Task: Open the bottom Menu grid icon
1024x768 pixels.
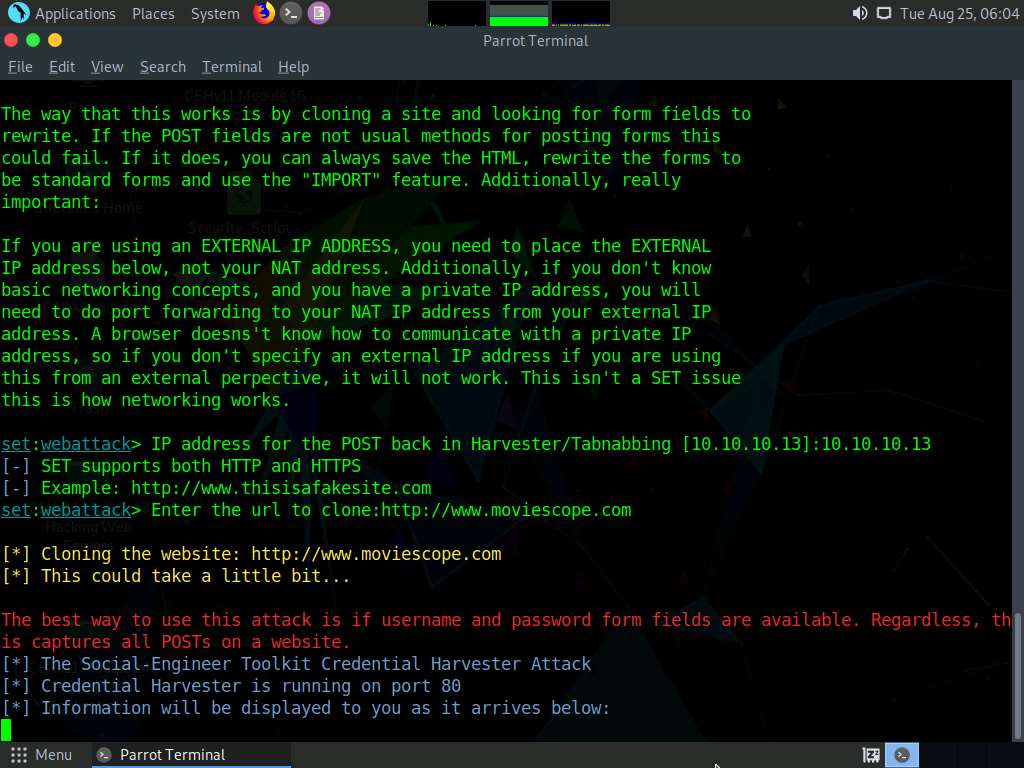Action: [x=19, y=755]
